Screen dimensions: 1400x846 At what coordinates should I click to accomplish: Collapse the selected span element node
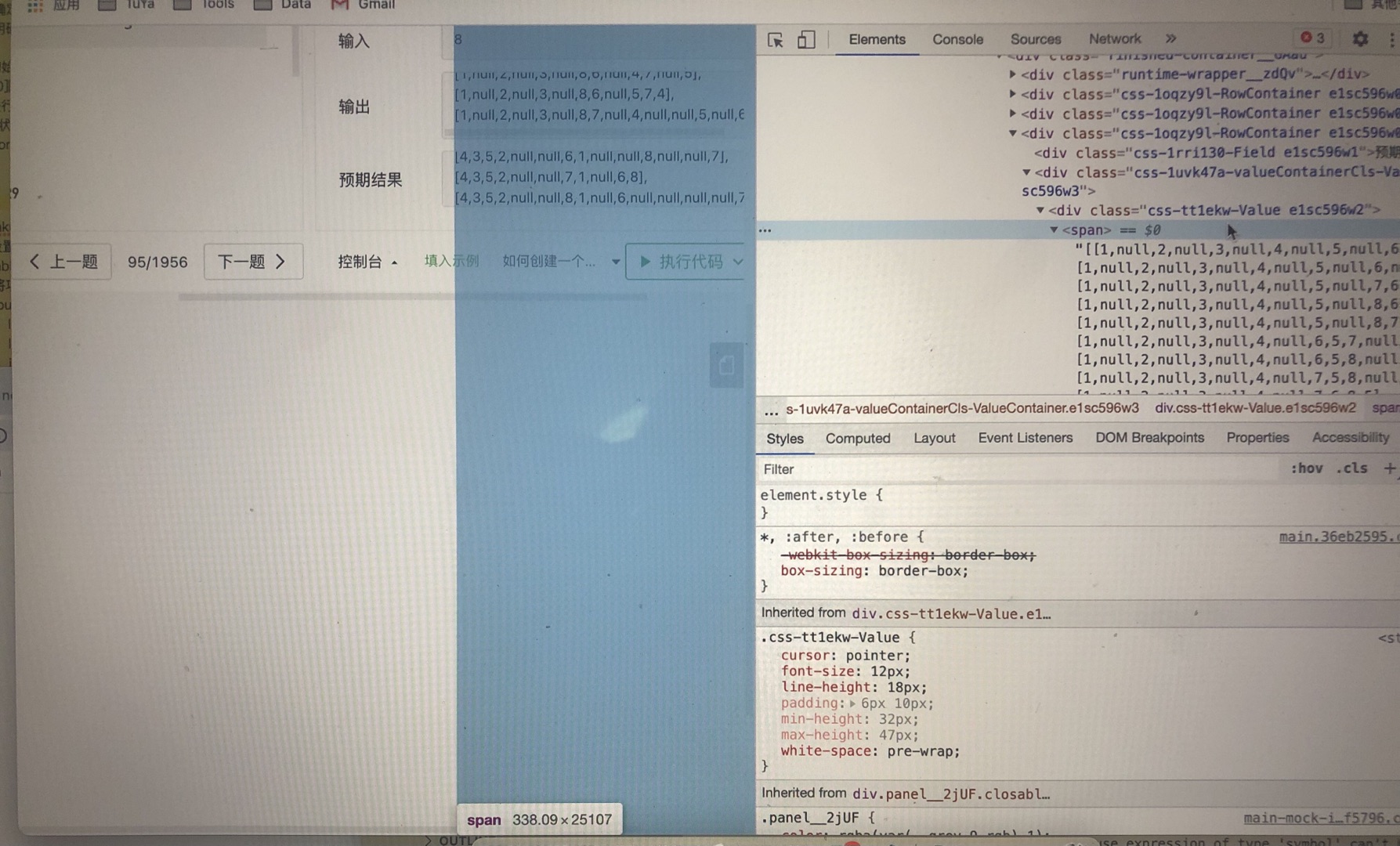[1054, 230]
